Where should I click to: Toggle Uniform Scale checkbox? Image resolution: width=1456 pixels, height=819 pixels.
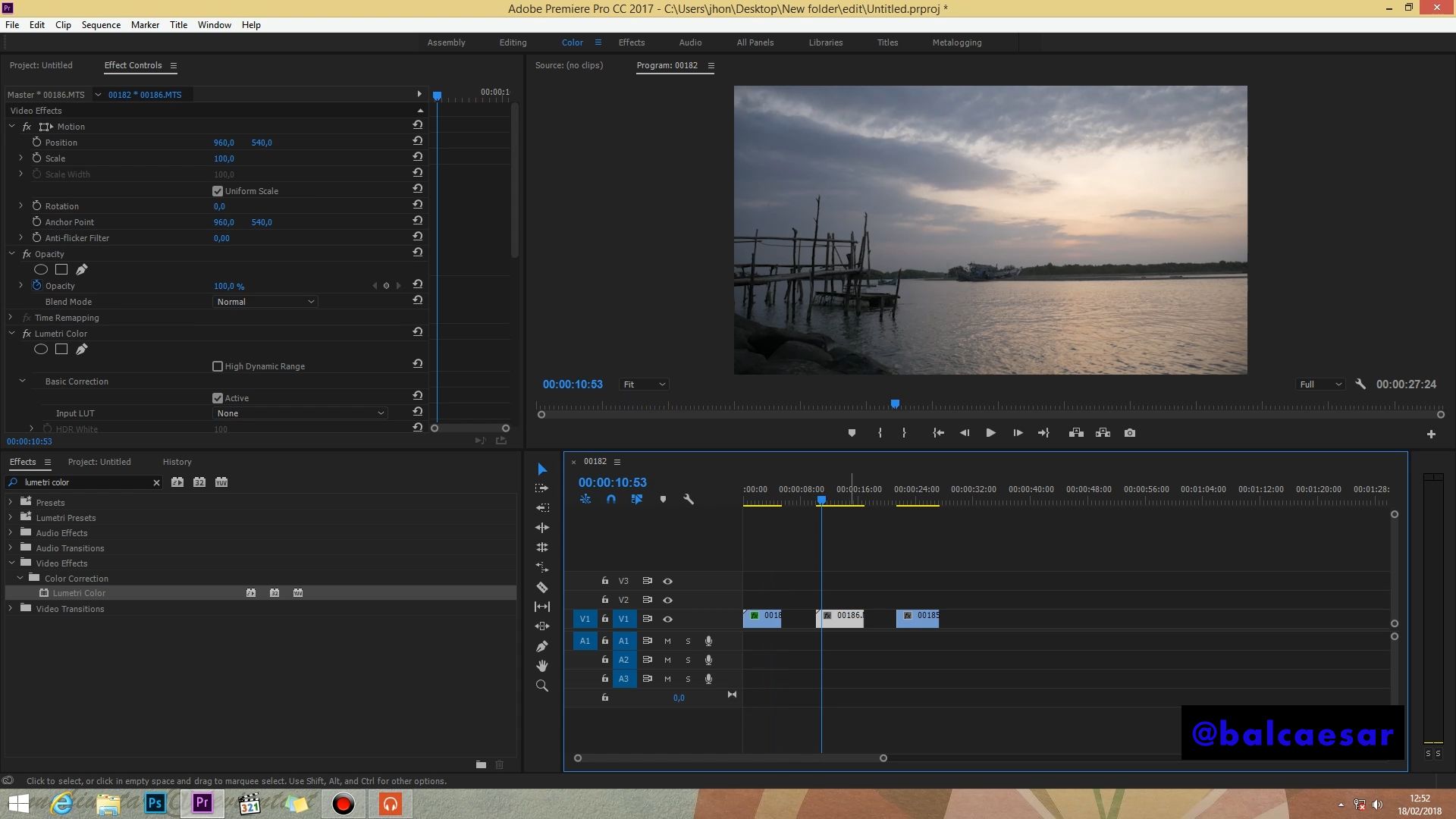218,191
